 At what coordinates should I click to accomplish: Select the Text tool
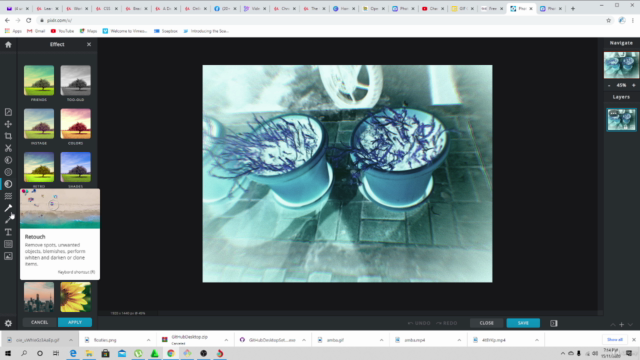pyautogui.click(x=8, y=232)
